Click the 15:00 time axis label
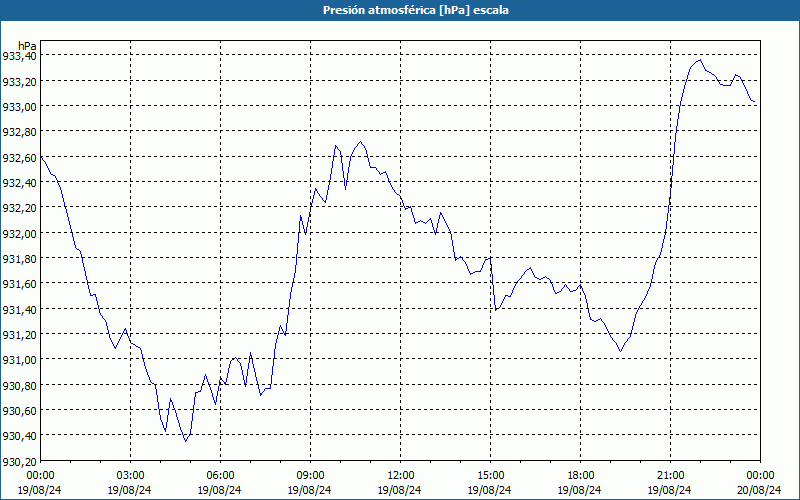800x500 pixels. pos(490,475)
